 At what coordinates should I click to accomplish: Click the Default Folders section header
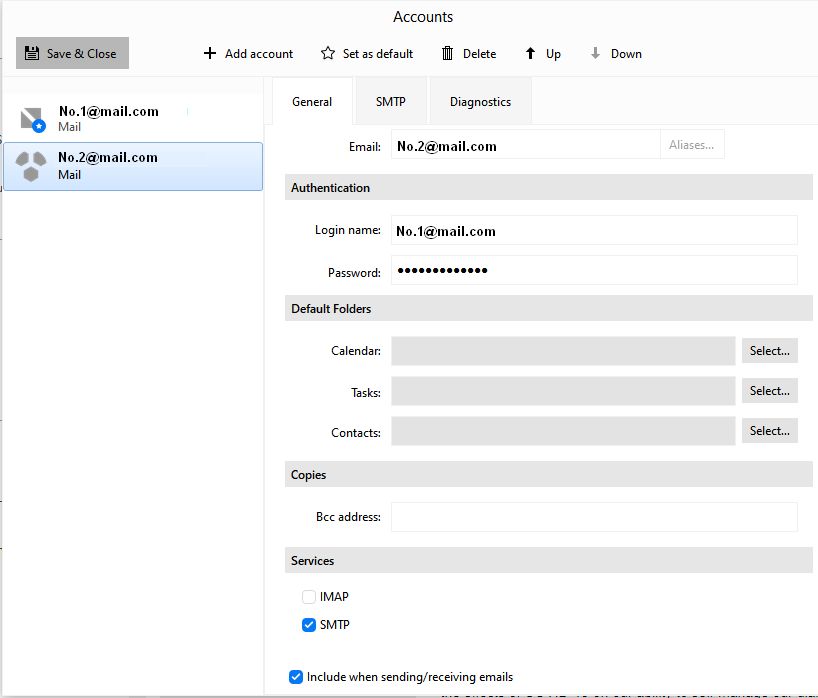point(548,309)
